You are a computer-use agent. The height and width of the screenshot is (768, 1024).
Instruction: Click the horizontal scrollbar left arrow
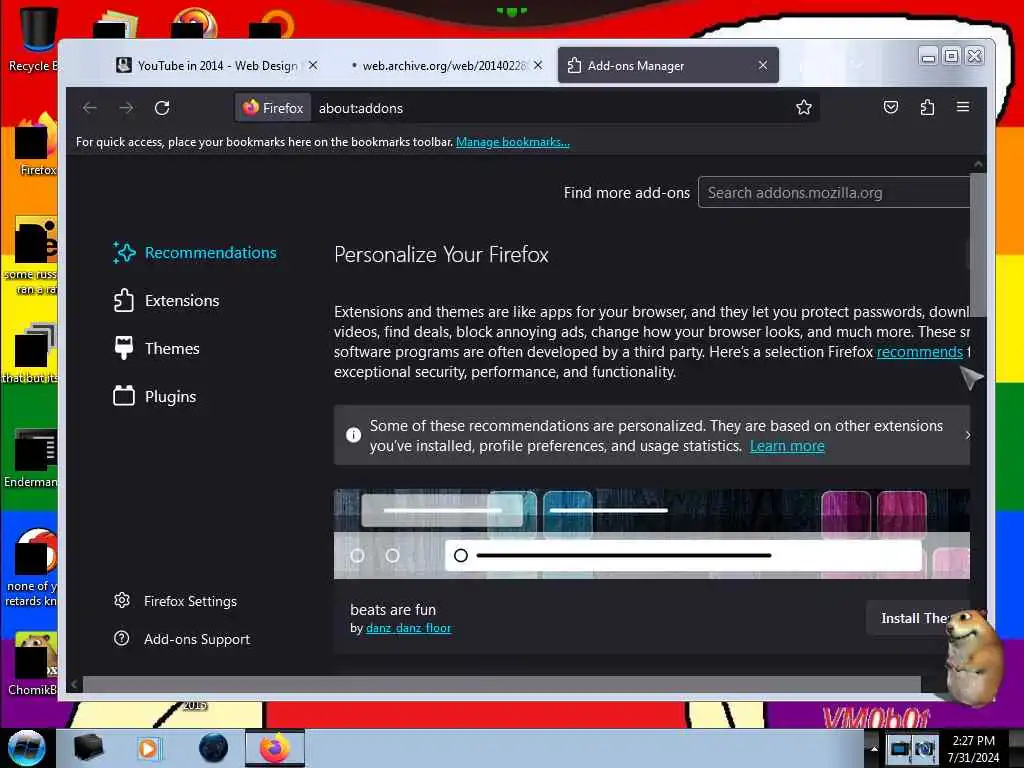[x=74, y=684]
